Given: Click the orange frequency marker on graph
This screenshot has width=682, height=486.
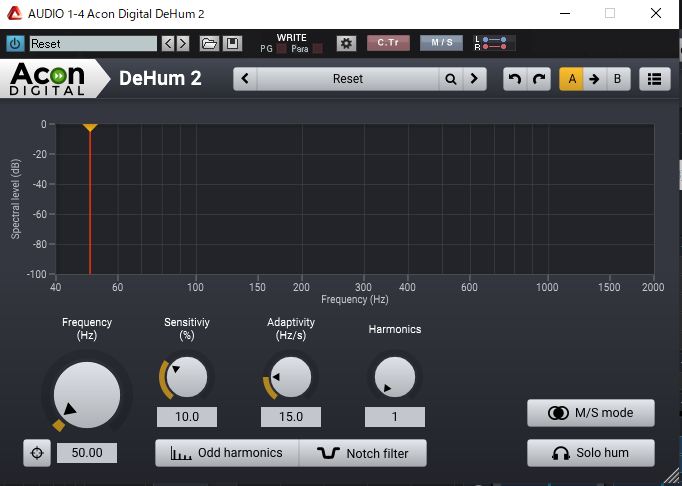Looking at the screenshot, I should [x=90, y=127].
